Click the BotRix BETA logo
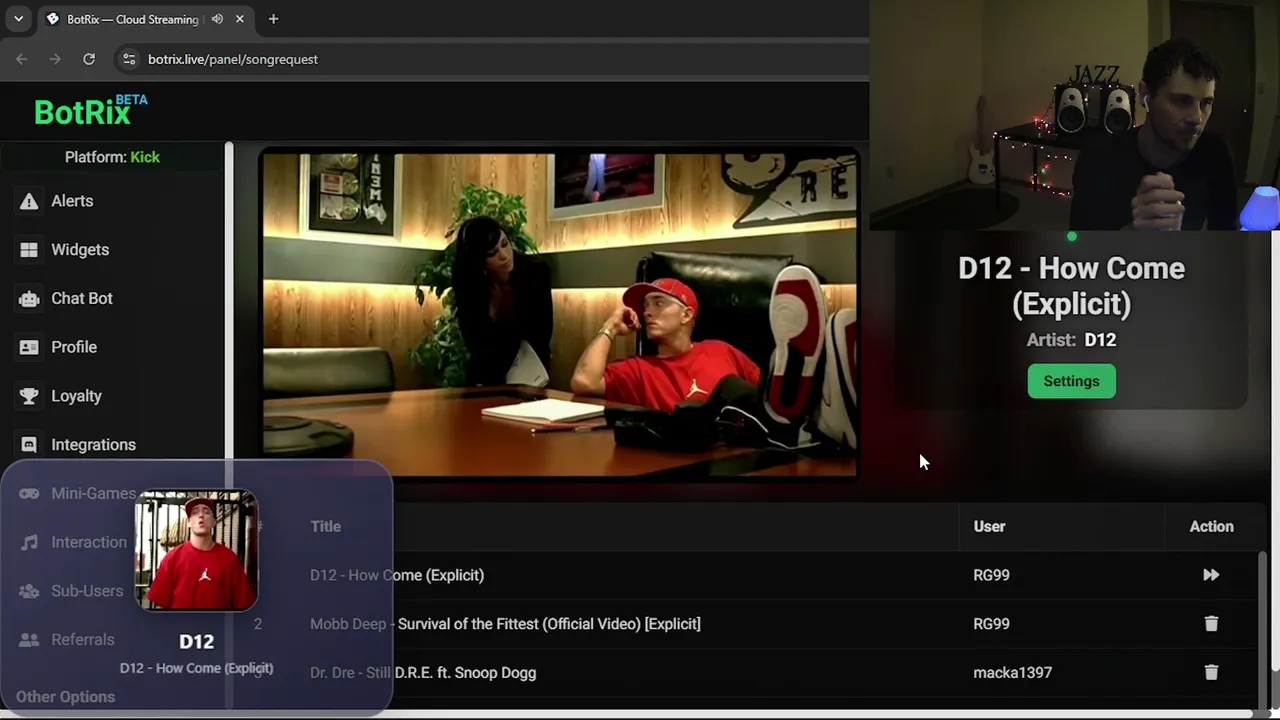The width and height of the screenshot is (1280, 720). tap(90, 110)
